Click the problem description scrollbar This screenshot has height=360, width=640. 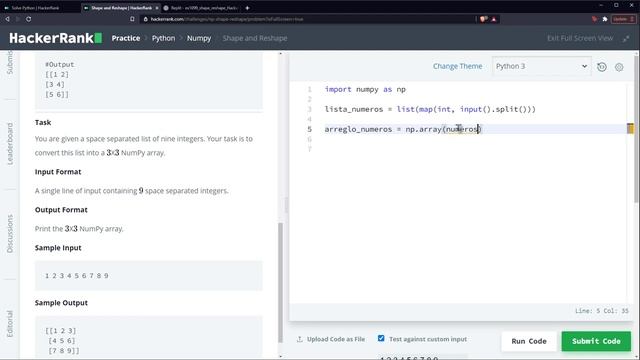pos(280,282)
